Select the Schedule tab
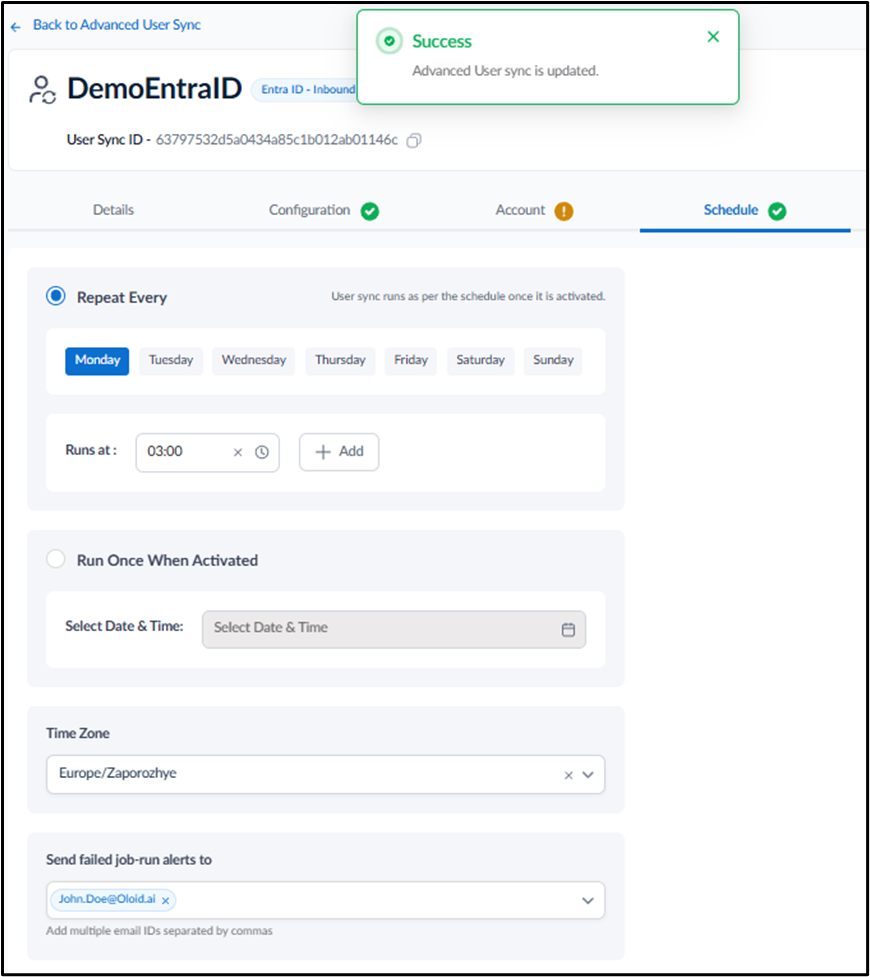The width and height of the screenshot is (870, 977). click(x=730, y=210)
